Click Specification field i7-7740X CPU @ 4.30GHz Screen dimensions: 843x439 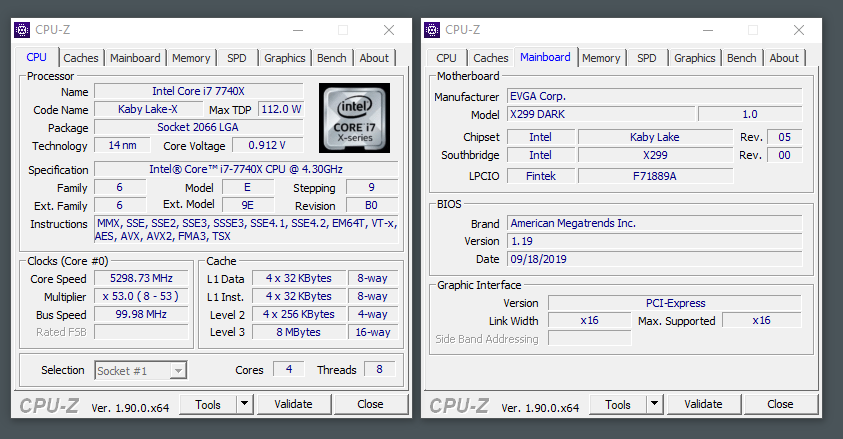pyautogui.click(x=246, y=169)
